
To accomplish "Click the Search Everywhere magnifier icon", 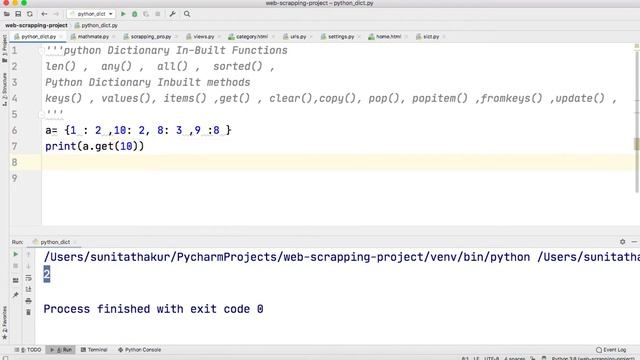I will [187, 14].
